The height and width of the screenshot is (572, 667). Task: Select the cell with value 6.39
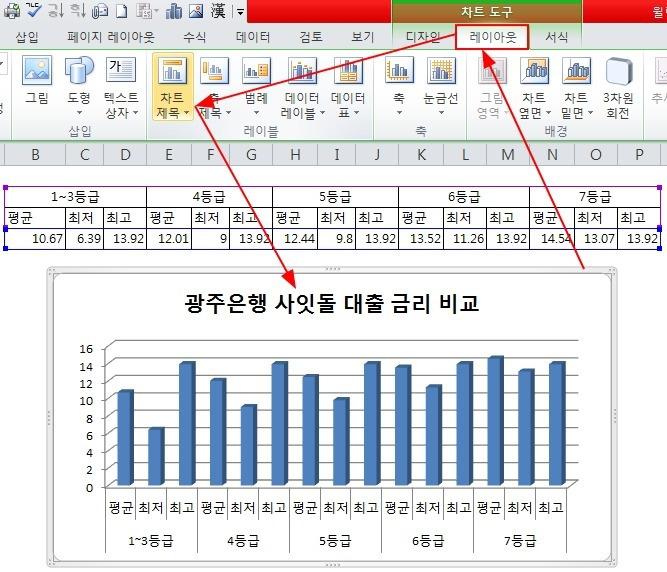[x=85, y=239]
